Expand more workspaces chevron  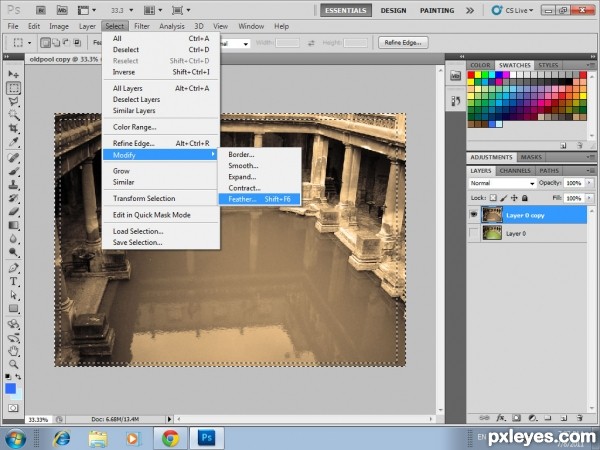tap(470, 10)
